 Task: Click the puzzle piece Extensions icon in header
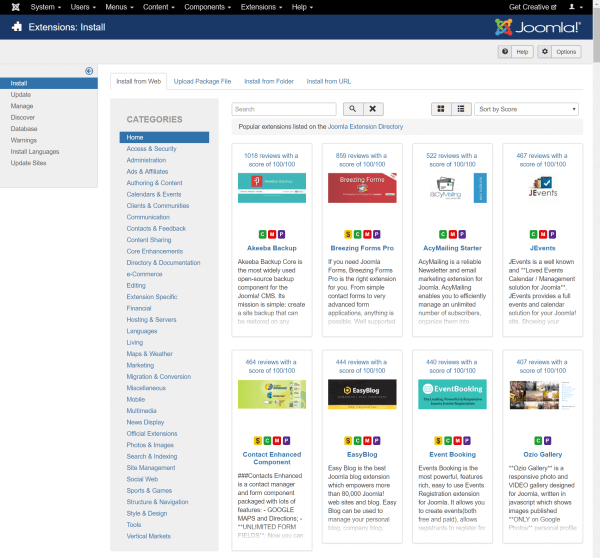(x=17, y=27)
